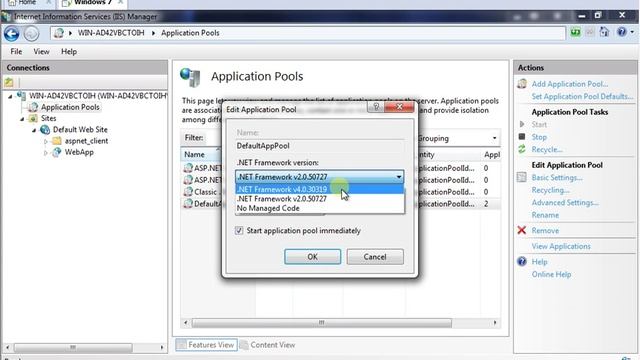This screenshot has height=360, width=640.
Task: Click the Stop action link
Action: click(539, 137)
